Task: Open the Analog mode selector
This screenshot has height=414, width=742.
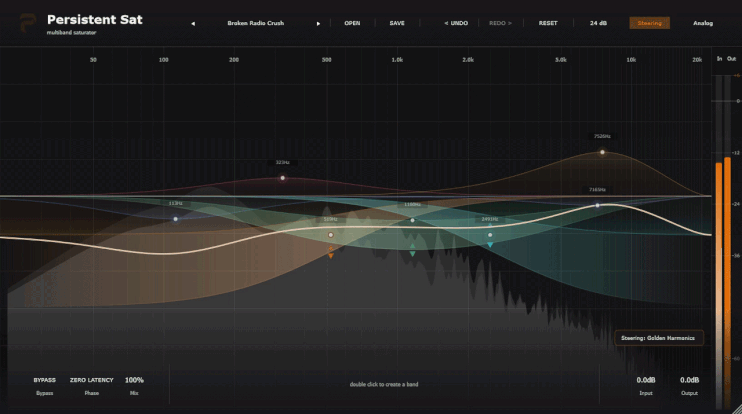Action: 703,23
